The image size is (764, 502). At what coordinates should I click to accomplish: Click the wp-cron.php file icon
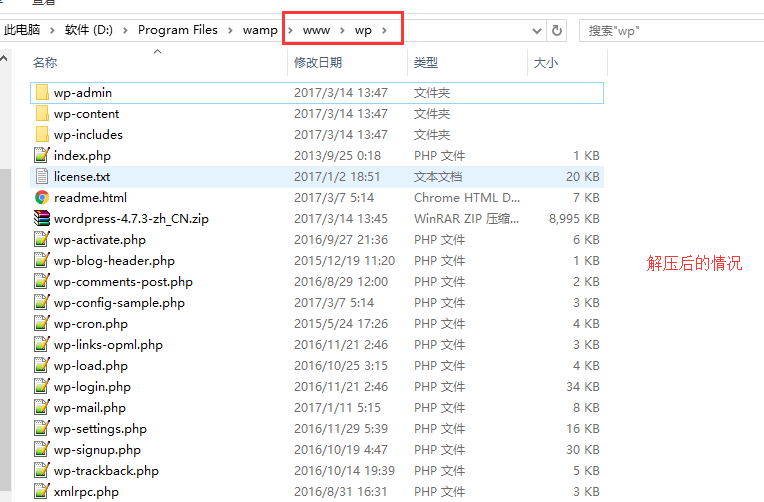click(x=42, y=323)
